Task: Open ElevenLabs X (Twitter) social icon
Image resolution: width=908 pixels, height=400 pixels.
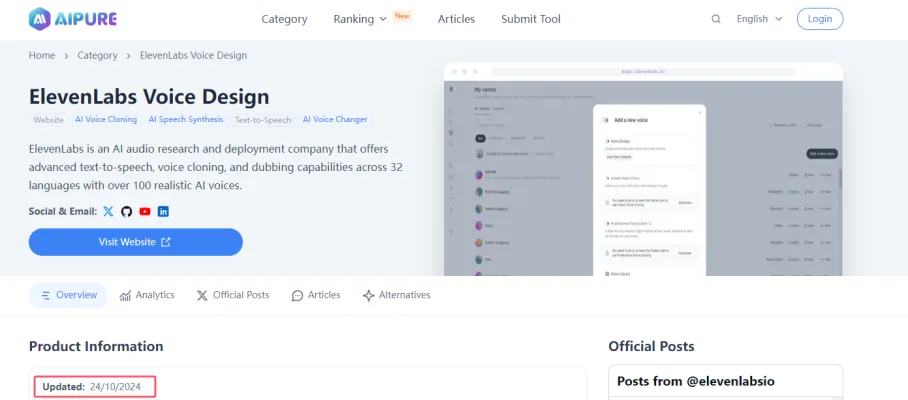Action: (108, 211)
